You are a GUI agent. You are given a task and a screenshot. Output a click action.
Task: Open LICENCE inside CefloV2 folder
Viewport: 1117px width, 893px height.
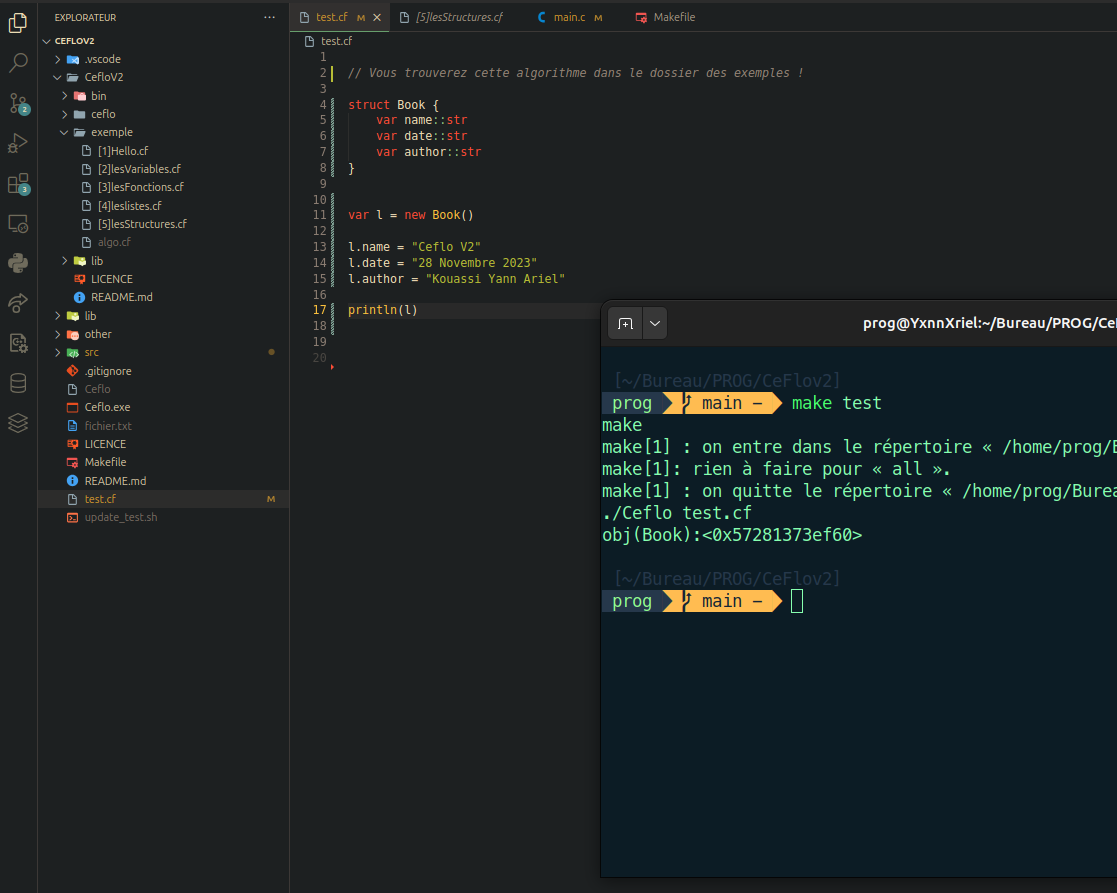(x=112, y=279)
